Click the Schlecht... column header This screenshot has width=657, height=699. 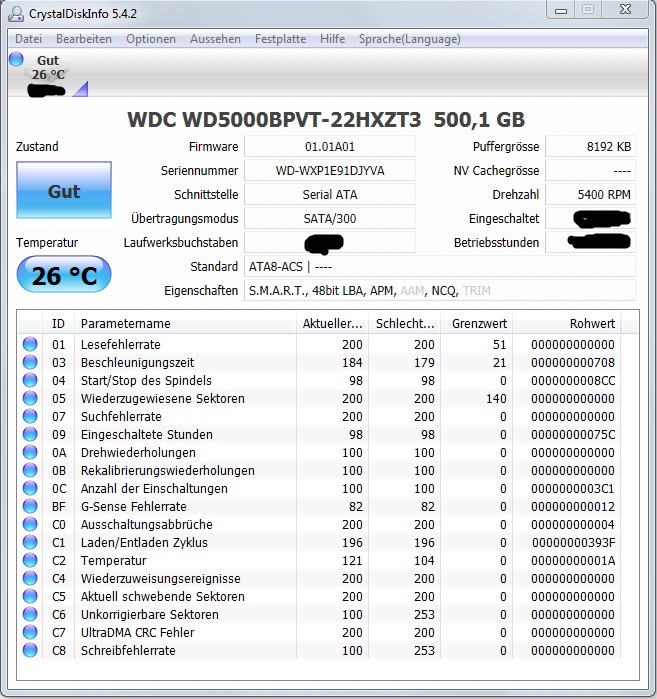pos(404,323)
